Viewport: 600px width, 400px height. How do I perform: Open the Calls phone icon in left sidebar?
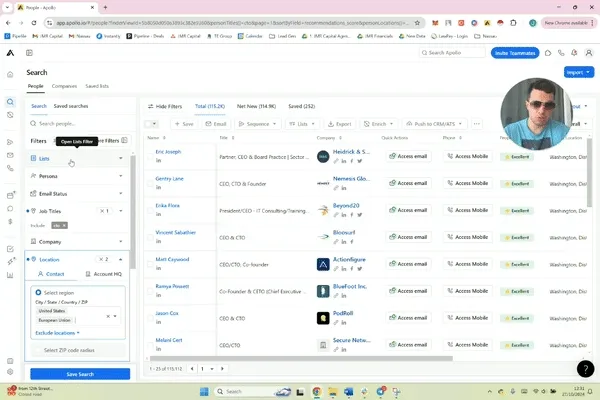[x=10, y=168]
